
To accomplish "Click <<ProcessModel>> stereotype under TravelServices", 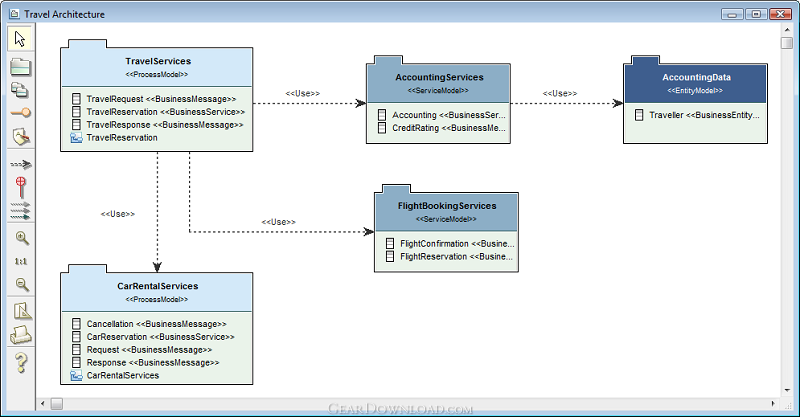I will coord(157,75).
